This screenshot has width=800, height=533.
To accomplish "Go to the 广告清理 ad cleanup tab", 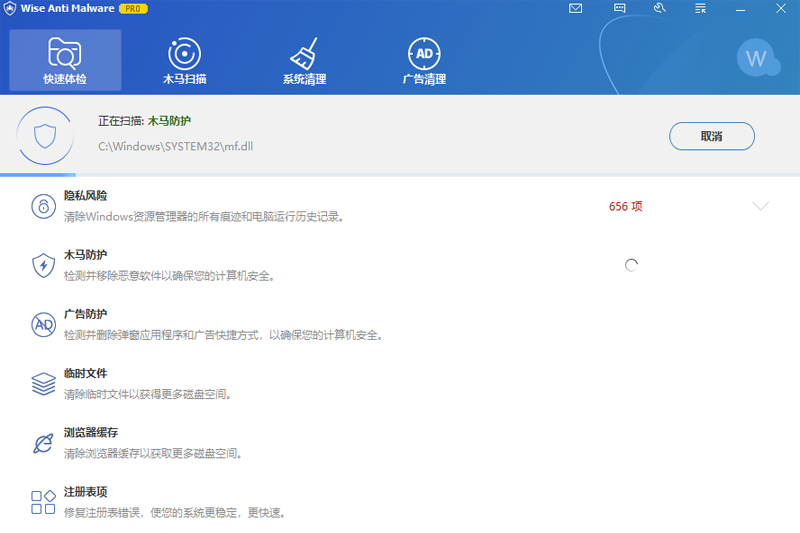I will coord(424,60).
